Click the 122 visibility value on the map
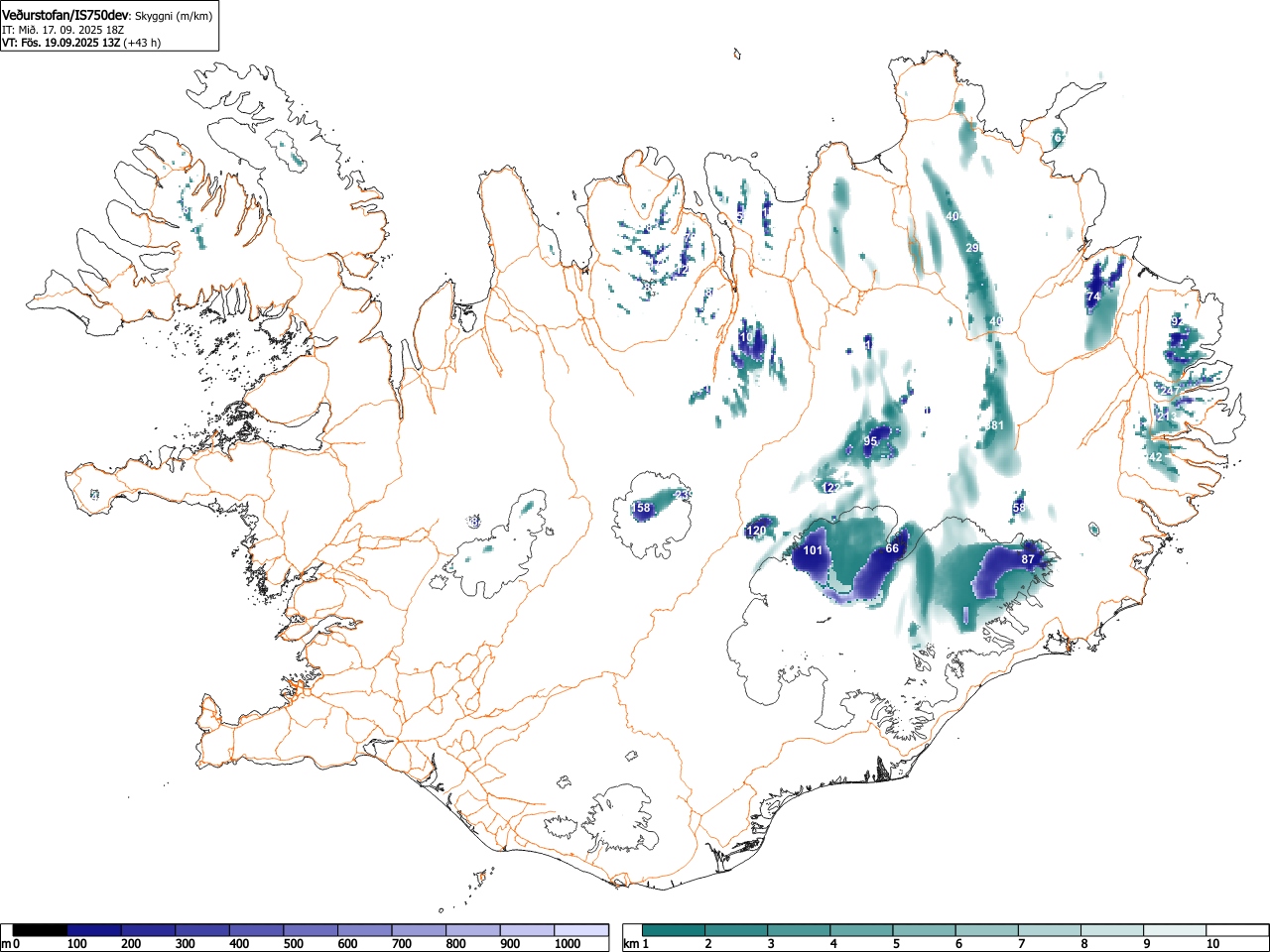 (x=831, y=488)
